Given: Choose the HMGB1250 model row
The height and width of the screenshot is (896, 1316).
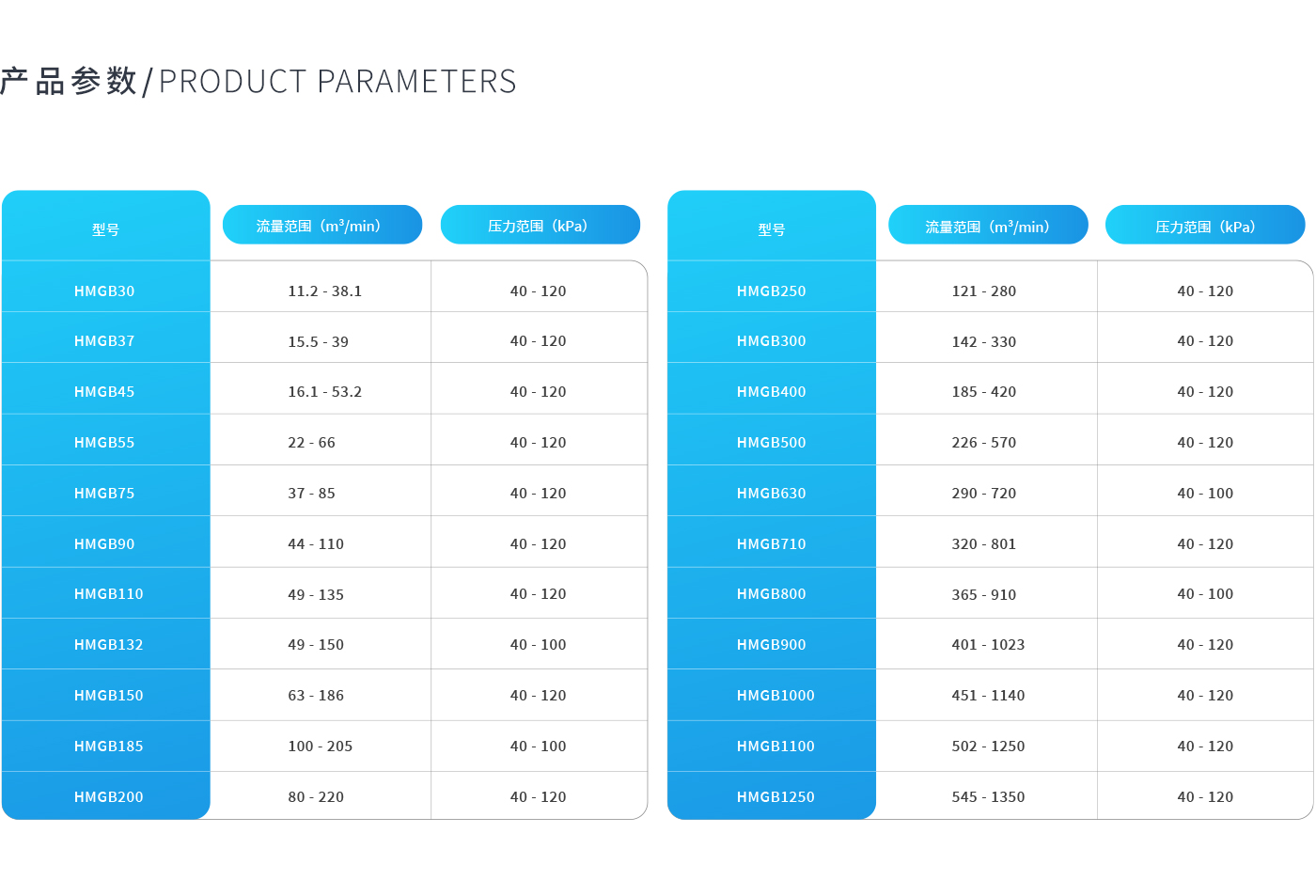Looking at the screenshot, I should click(990, 795).
